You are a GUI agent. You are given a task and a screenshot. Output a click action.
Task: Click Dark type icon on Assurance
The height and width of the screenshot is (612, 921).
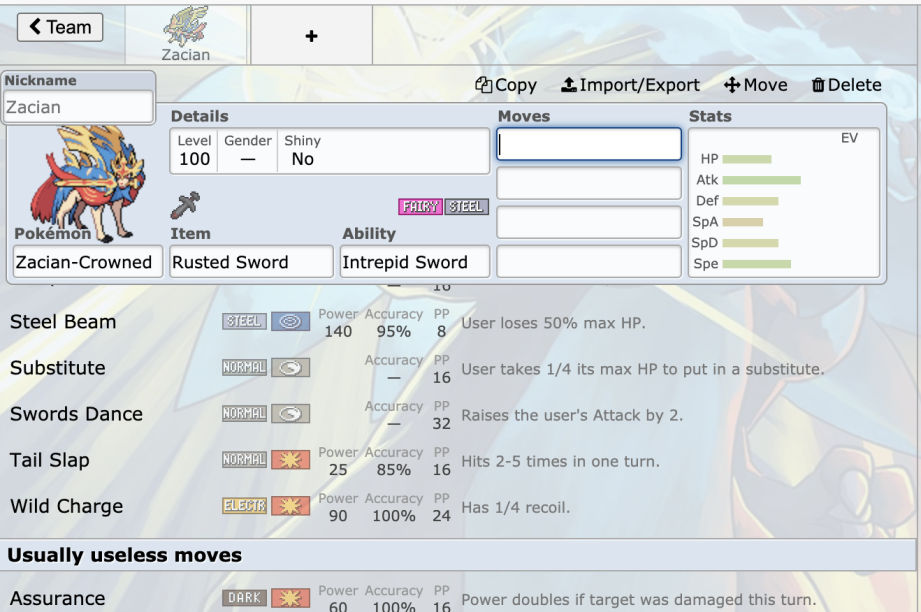click(244, 598)
